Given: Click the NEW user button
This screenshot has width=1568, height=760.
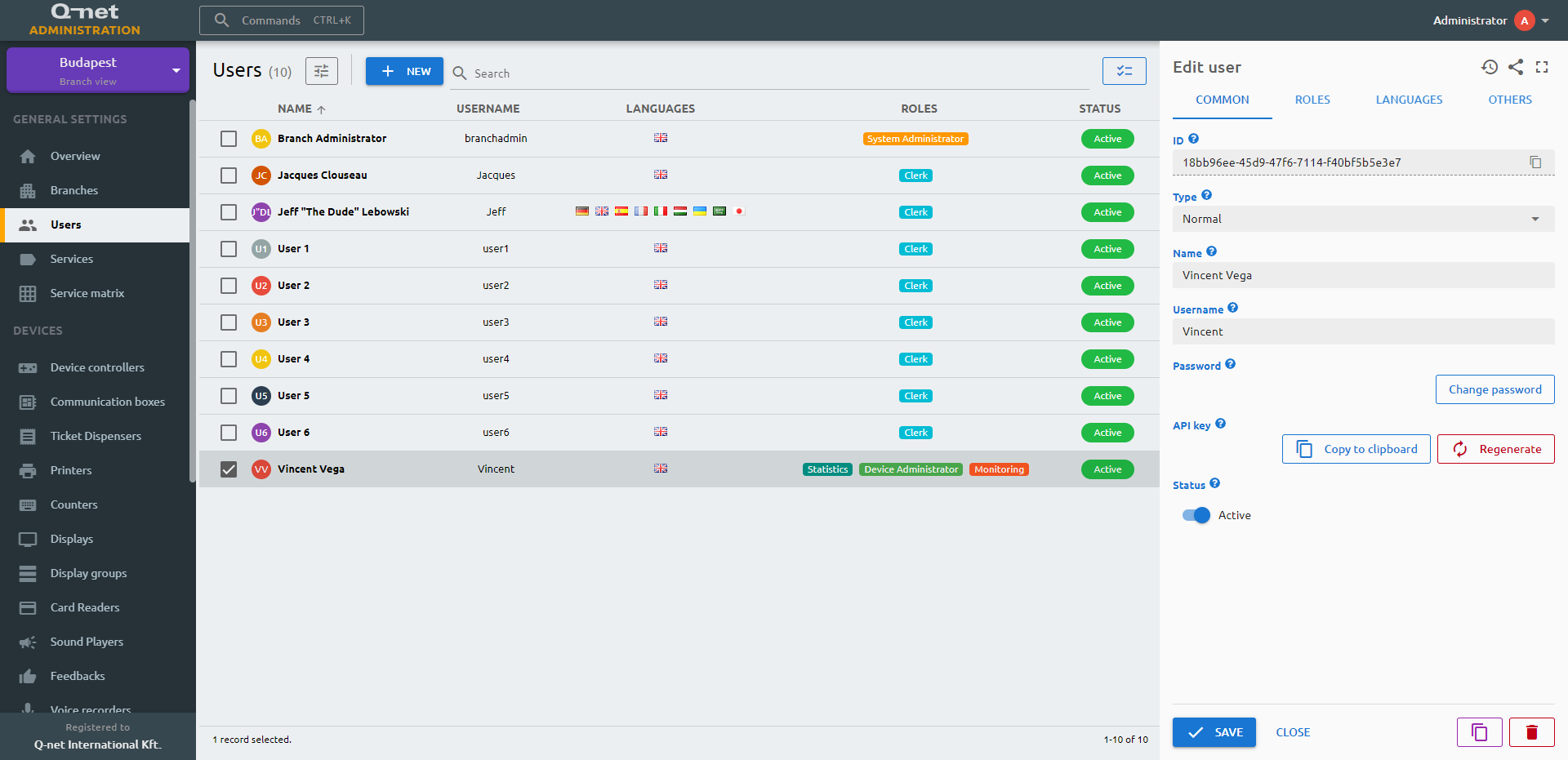Looking at the screenshot, I should click(404, 71).
